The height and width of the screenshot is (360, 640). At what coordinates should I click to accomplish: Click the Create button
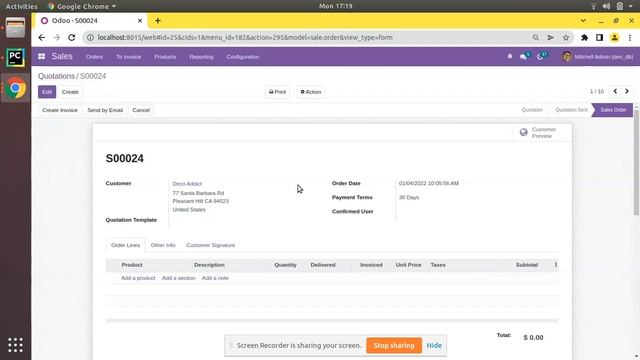click(x=70, y=92)
